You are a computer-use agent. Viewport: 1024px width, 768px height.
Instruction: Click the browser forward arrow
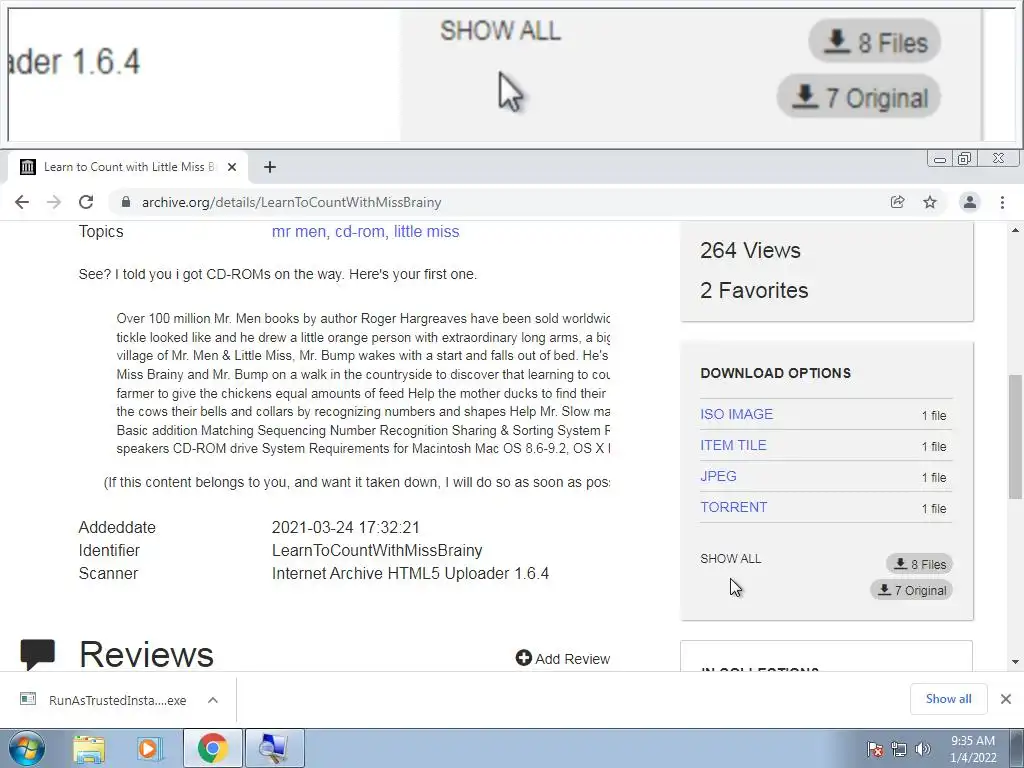[54, 202]
